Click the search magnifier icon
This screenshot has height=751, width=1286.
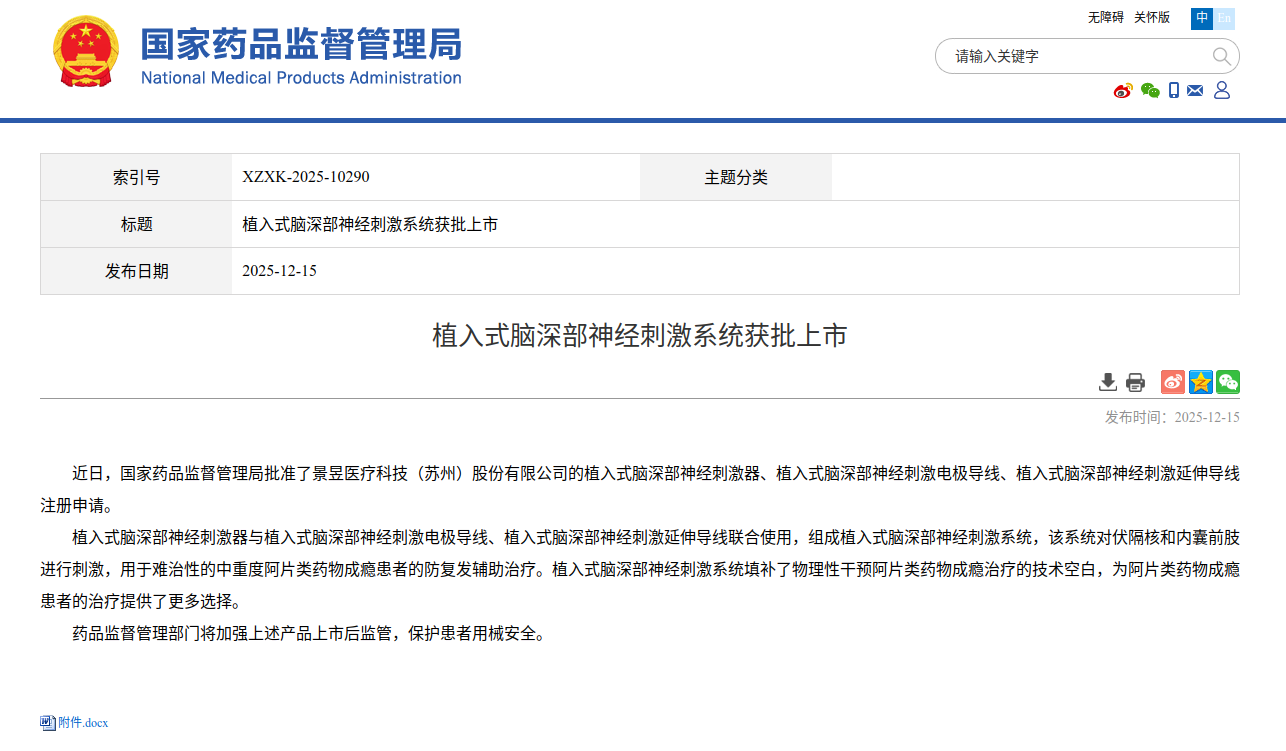[1221, 56]
